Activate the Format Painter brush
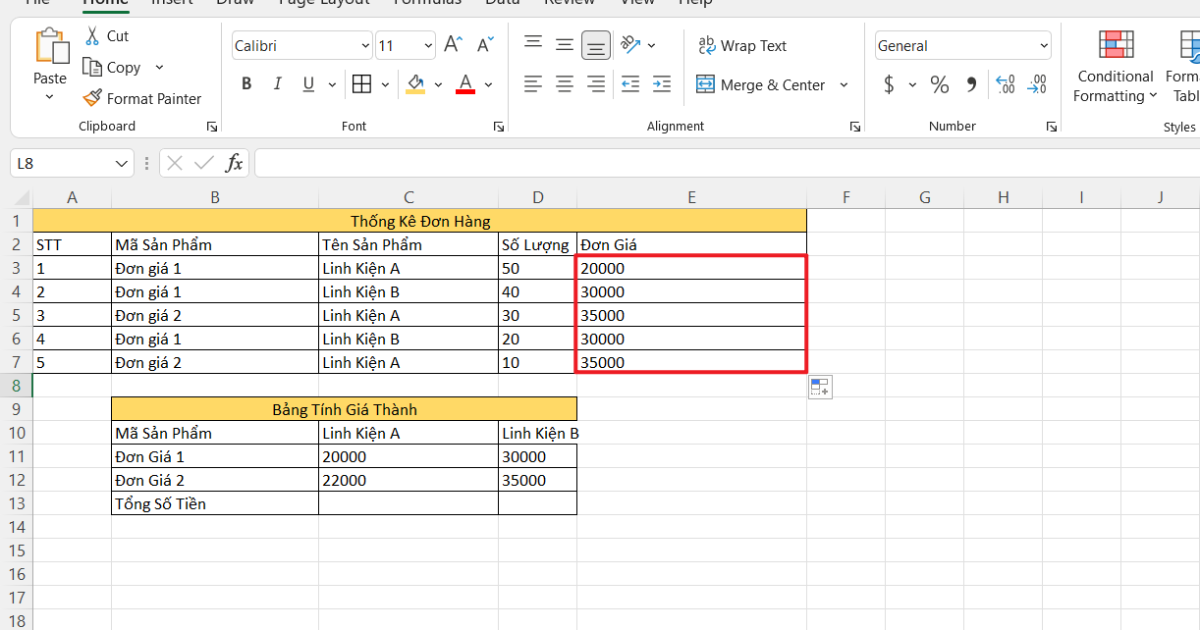 [x=92, y=98]
